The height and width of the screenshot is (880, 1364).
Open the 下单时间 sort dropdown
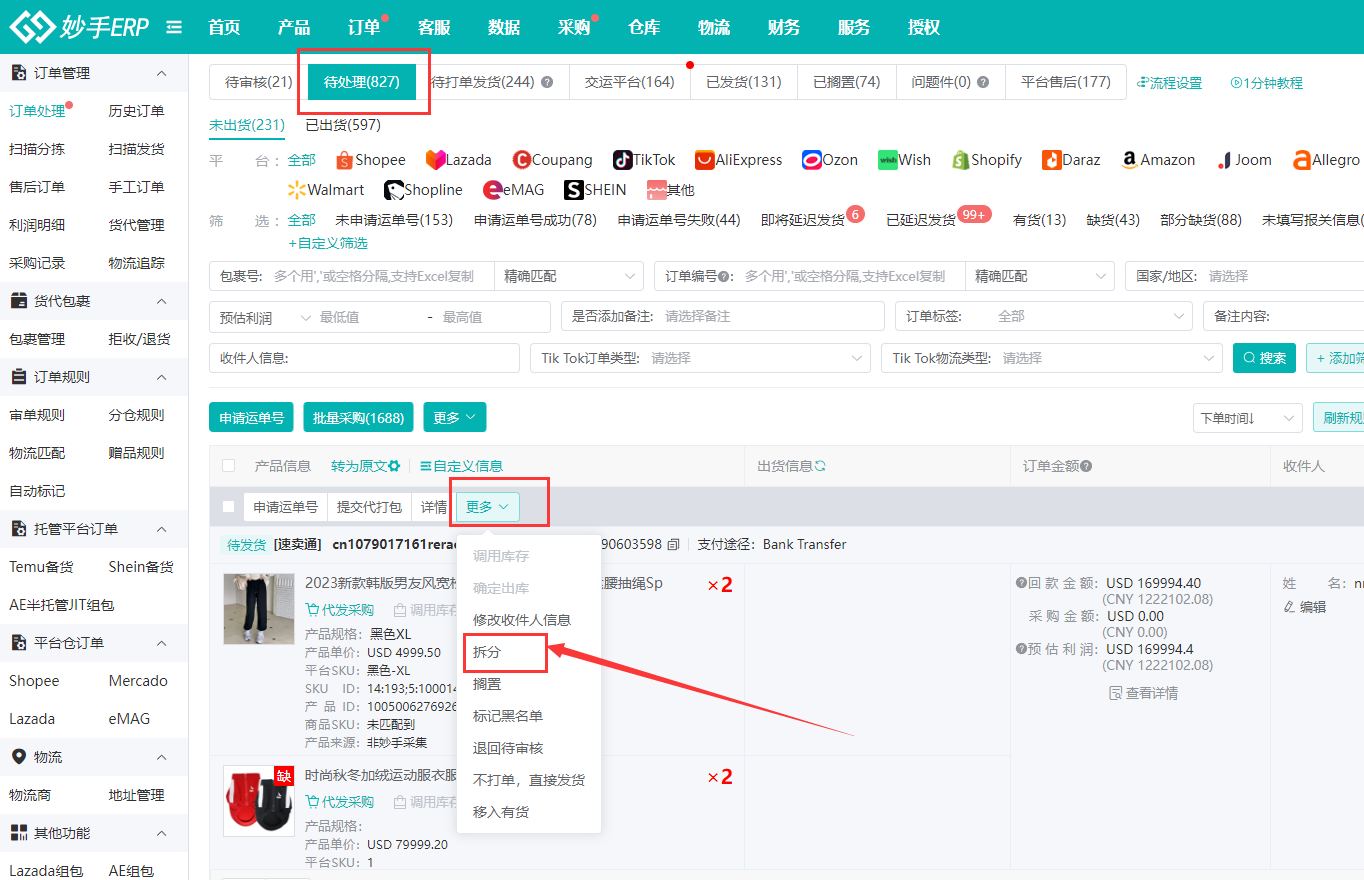click(1245, 418)
